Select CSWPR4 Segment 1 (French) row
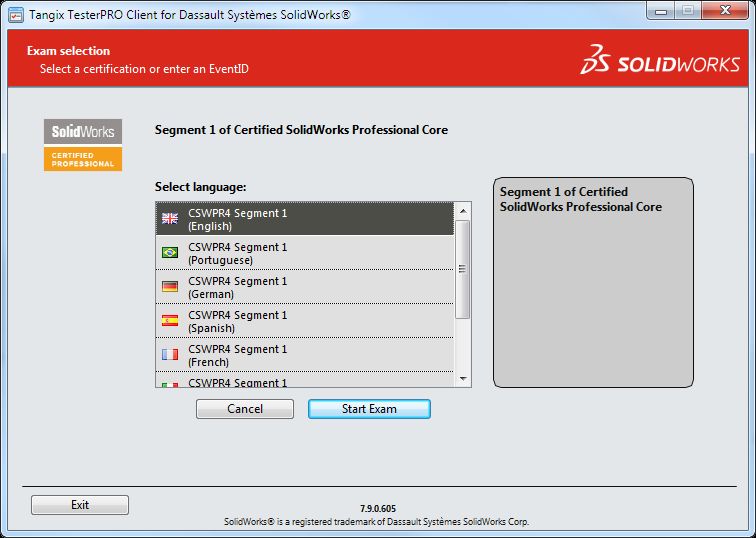 coord(304,355)
